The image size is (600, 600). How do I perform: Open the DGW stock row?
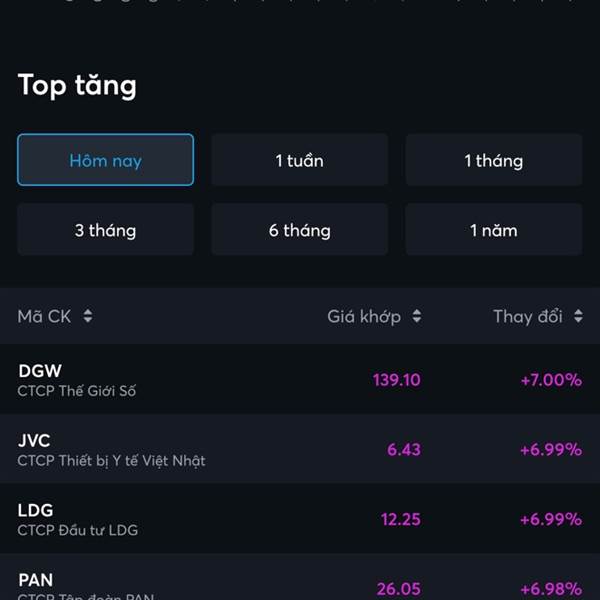tap(300, 379)
